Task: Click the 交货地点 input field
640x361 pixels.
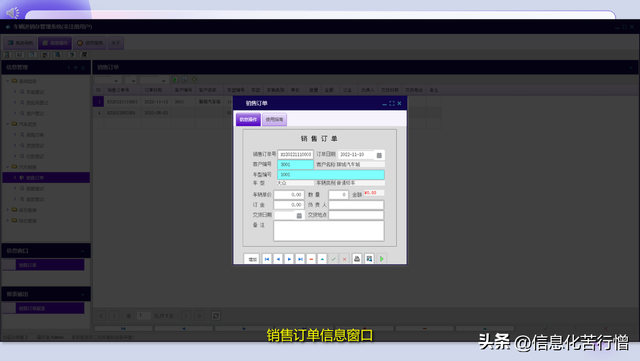Action: tap(356, 215)
